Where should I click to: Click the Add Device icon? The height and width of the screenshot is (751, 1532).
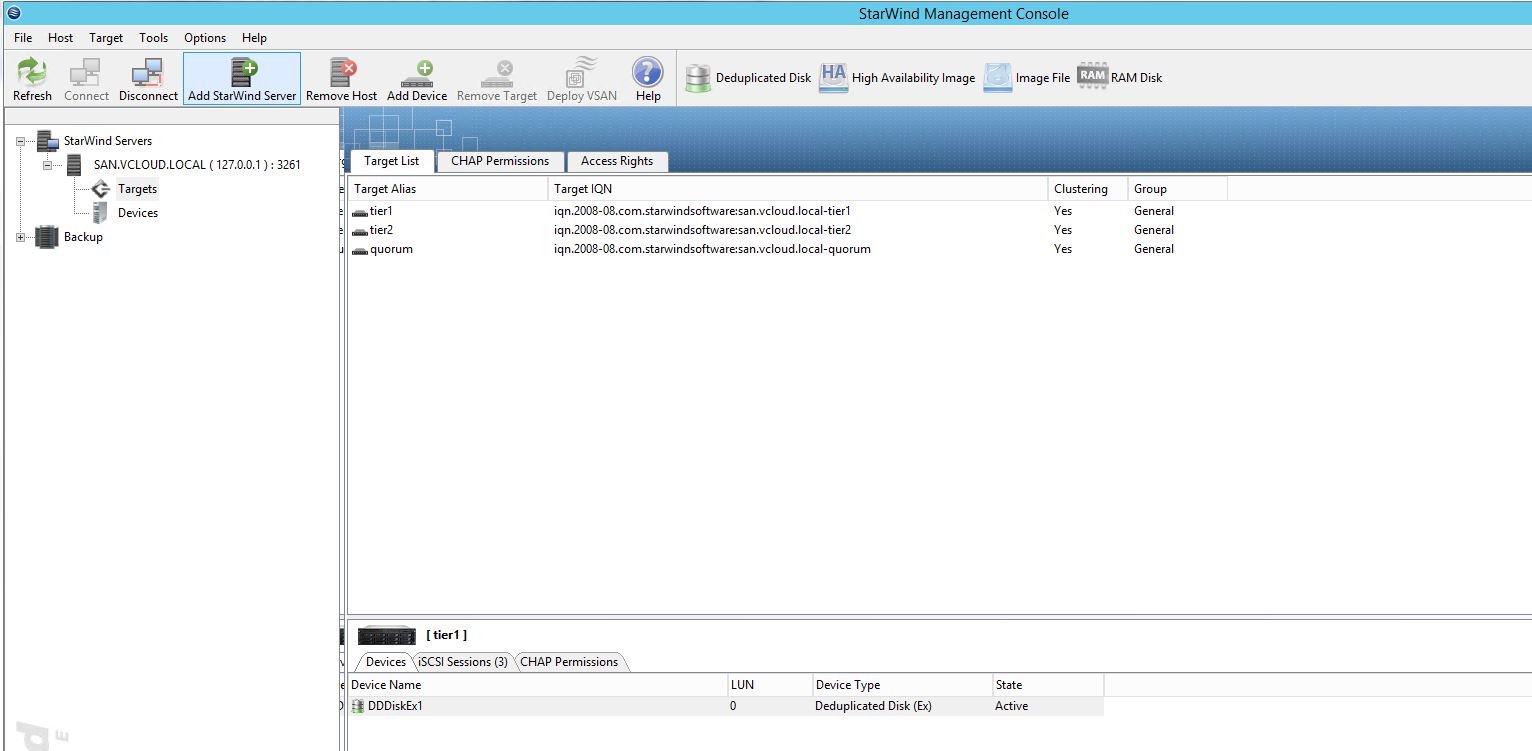tap(417, 73)
